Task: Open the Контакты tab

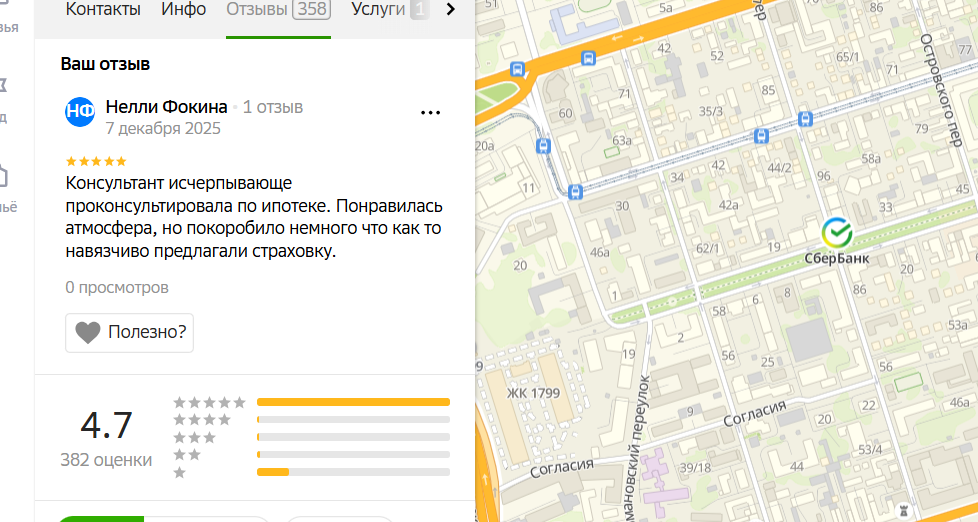Action: tap(103, 9)
